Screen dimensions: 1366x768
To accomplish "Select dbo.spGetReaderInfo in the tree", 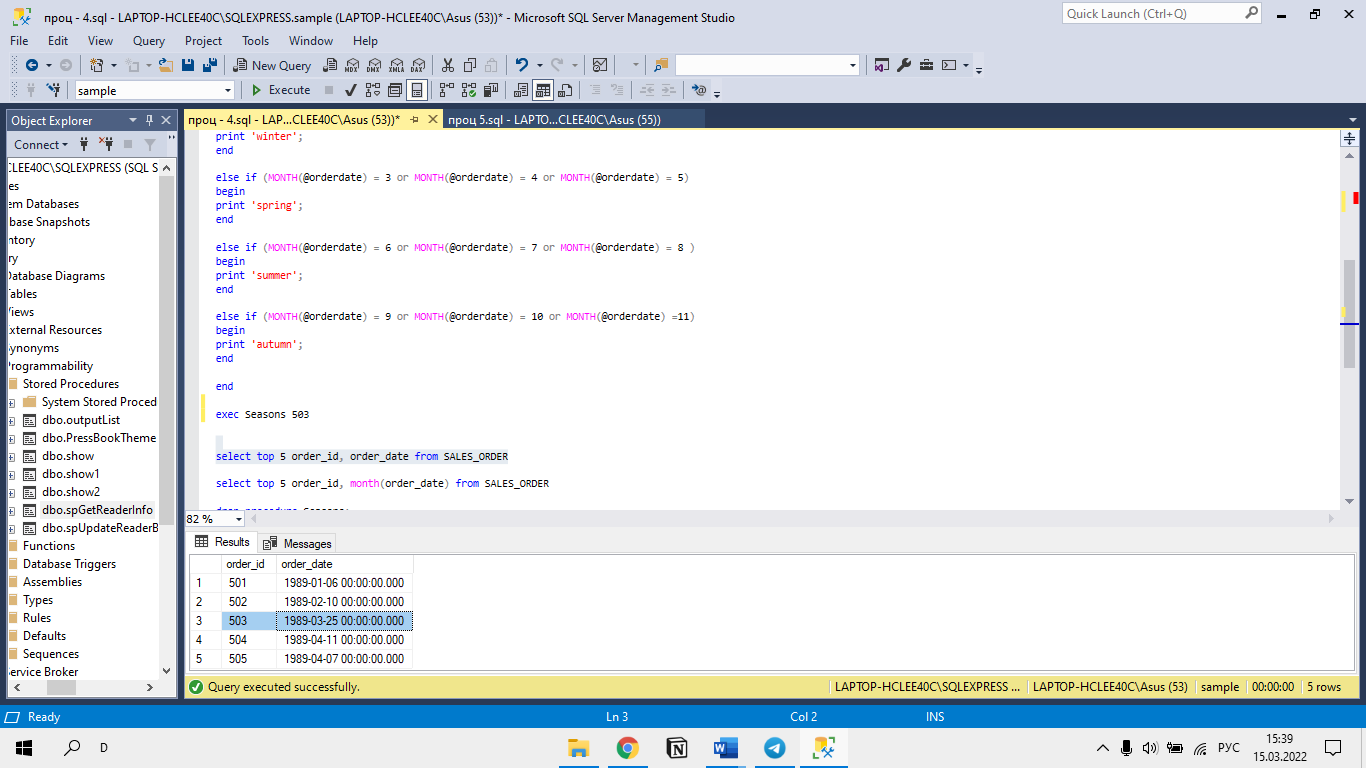I will click(x=97, y=510).
